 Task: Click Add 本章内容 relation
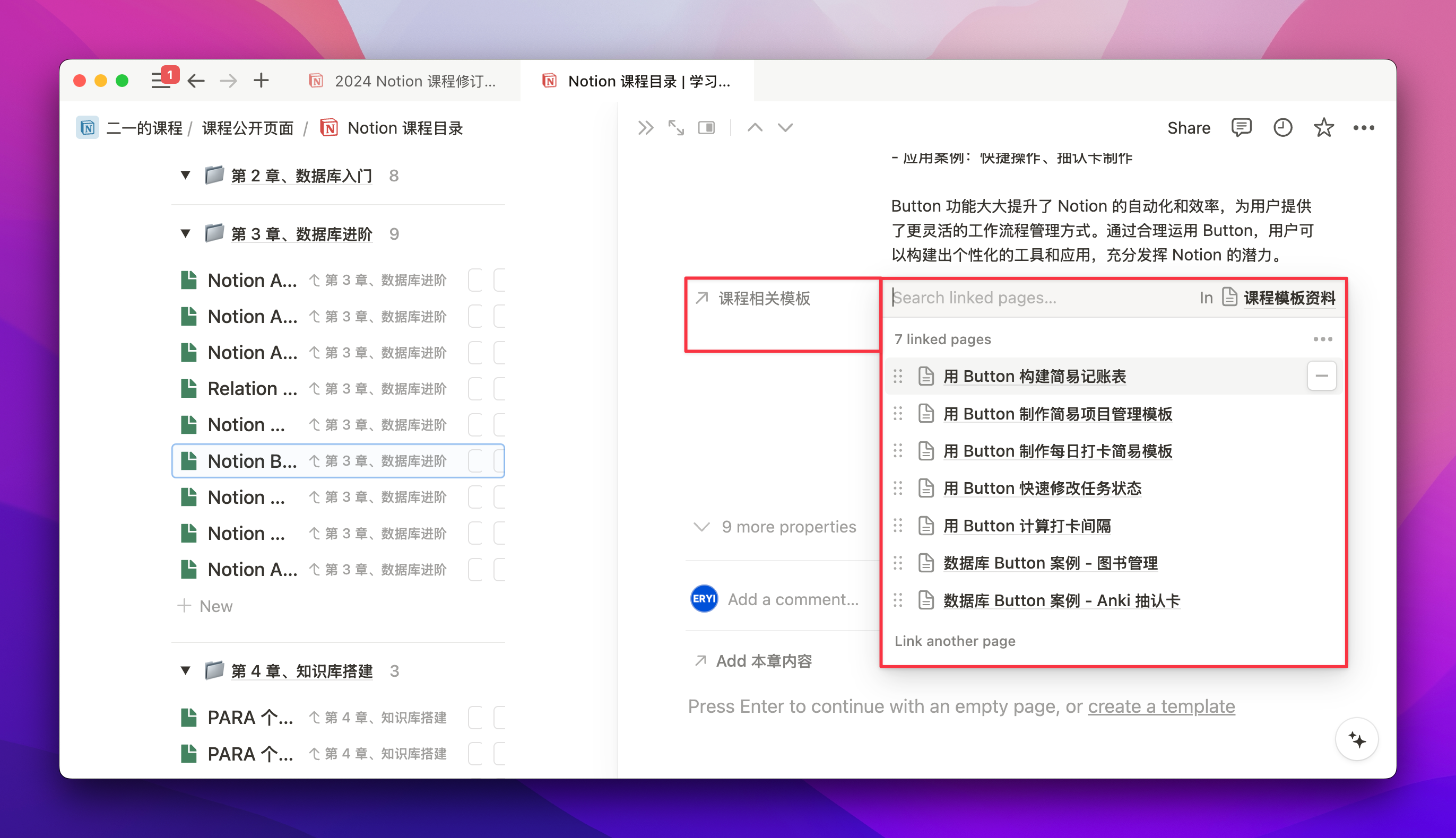753,661
